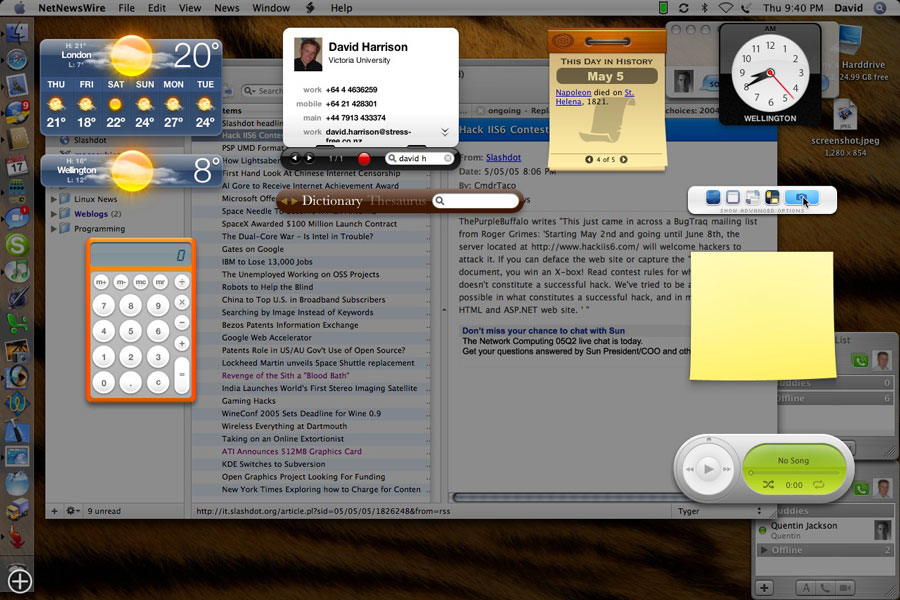Expand the Offline group with 2 buddies

763,550
